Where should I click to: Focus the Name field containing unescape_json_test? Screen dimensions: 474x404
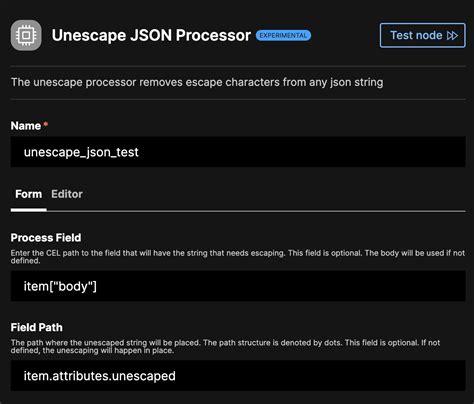(238, 152)
